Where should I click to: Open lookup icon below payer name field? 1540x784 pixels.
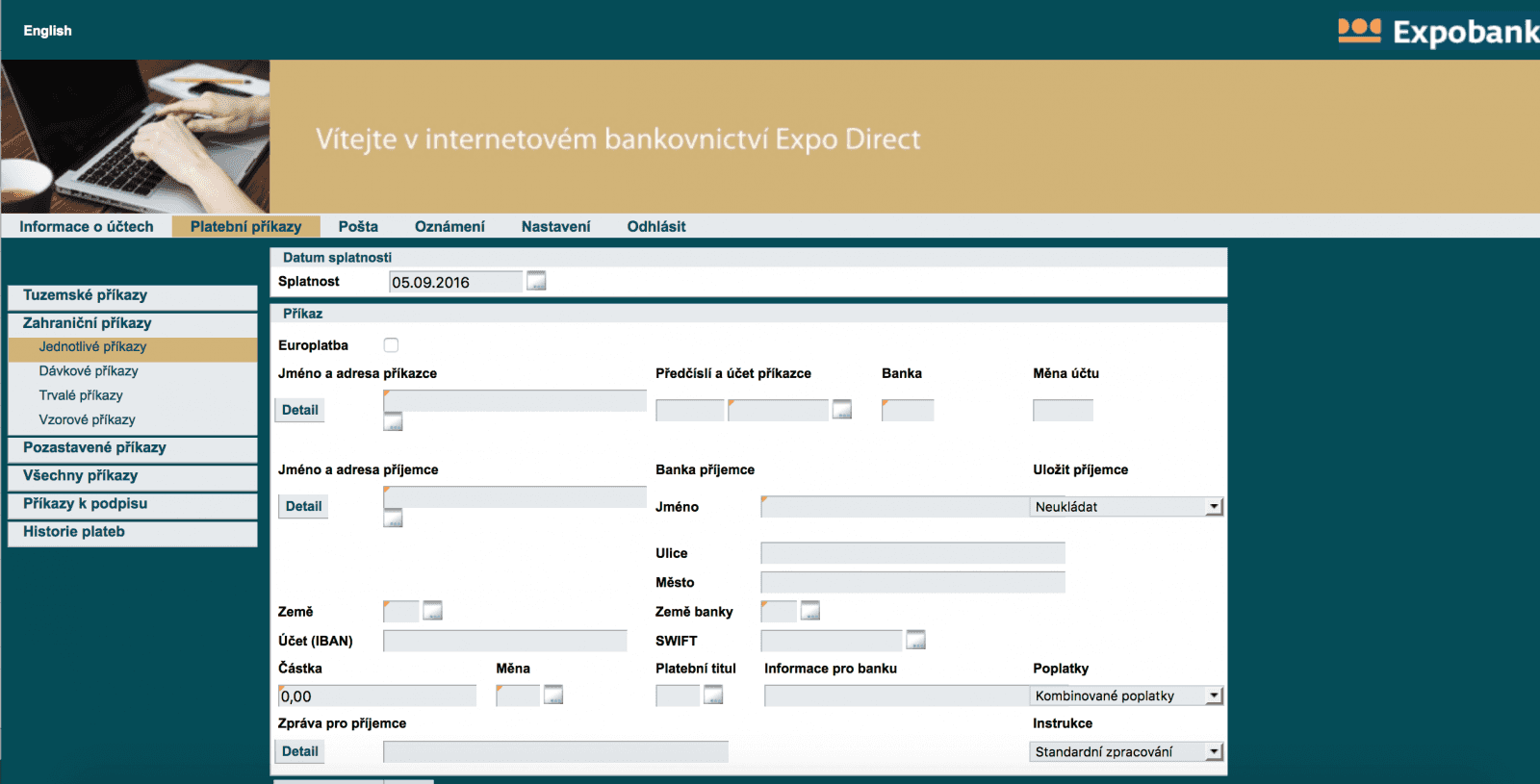pos(393,421)
